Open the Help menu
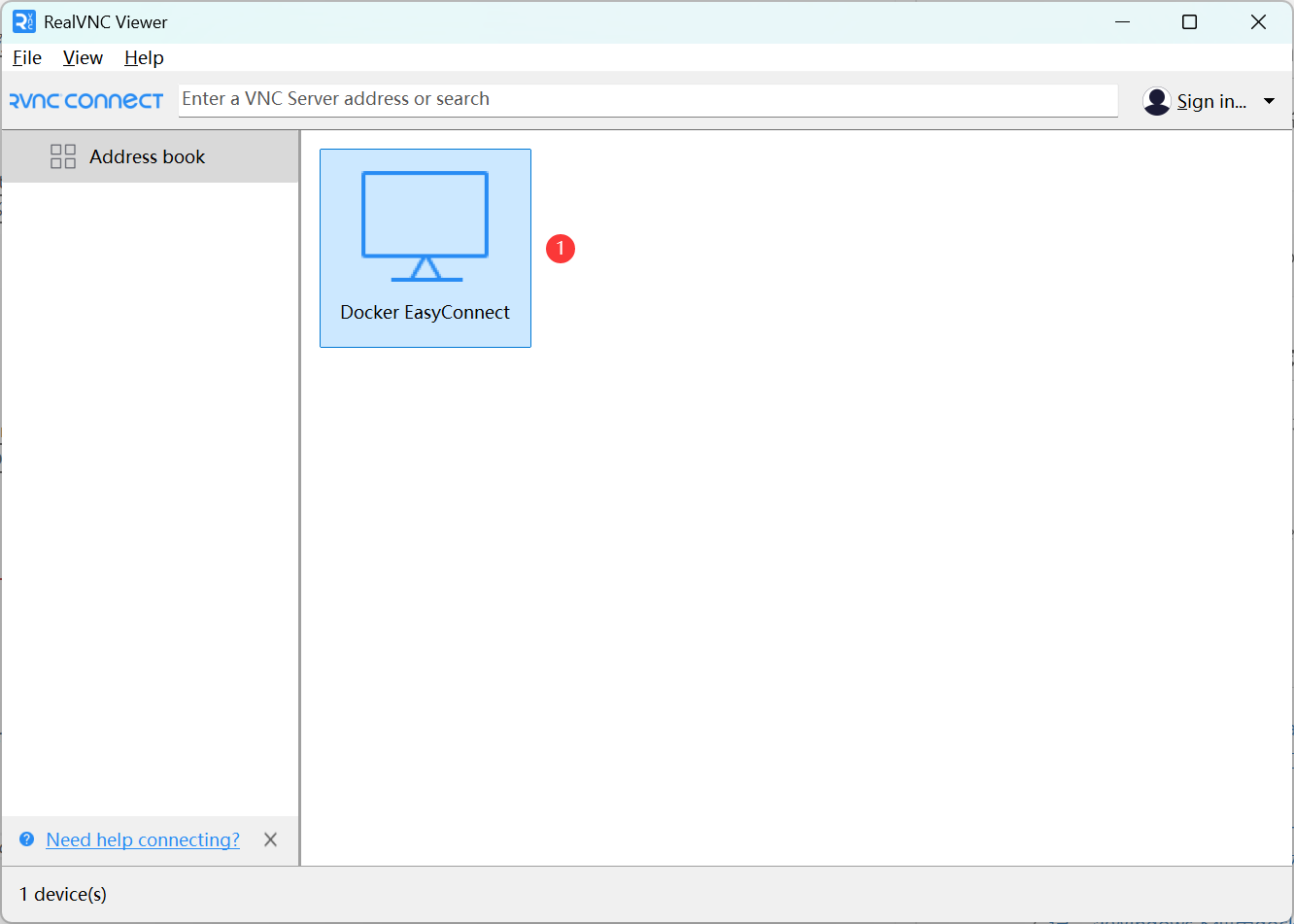1294x924 pixels. pos(144,58)
